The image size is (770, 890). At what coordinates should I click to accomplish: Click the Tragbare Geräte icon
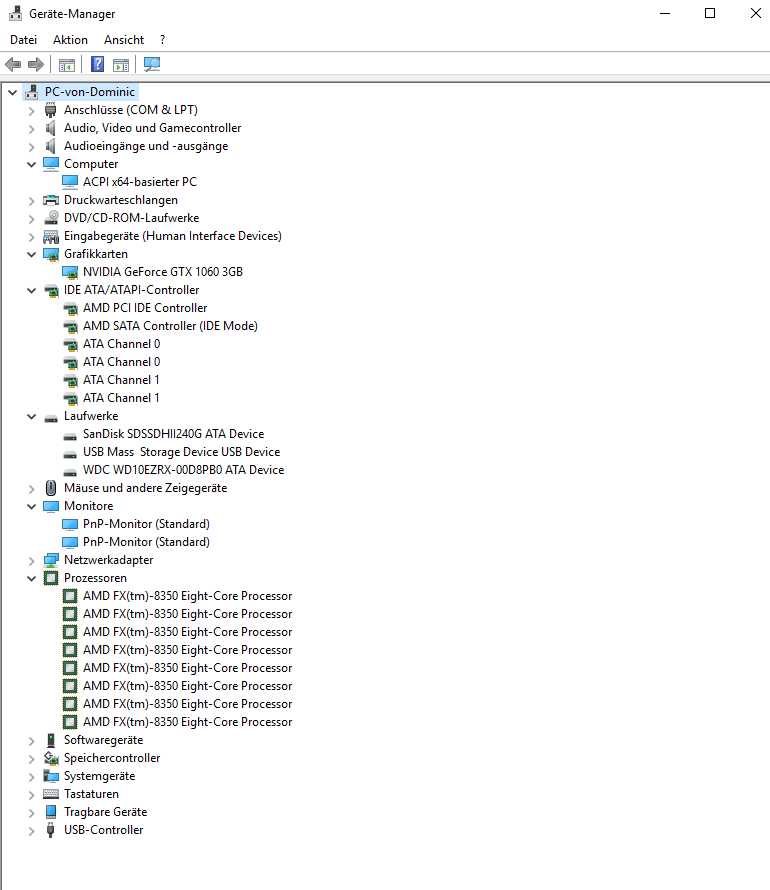51,812
